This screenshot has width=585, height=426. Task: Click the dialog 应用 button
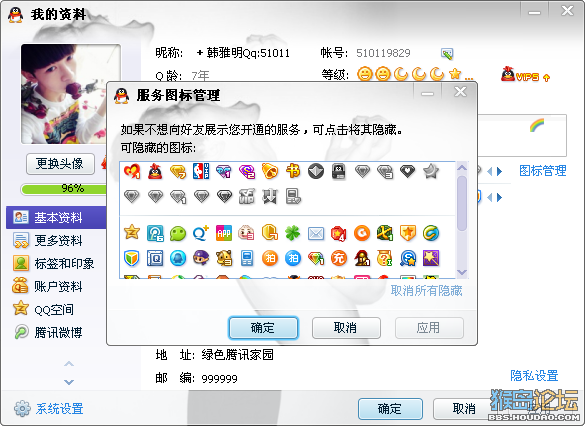[429, 328]
